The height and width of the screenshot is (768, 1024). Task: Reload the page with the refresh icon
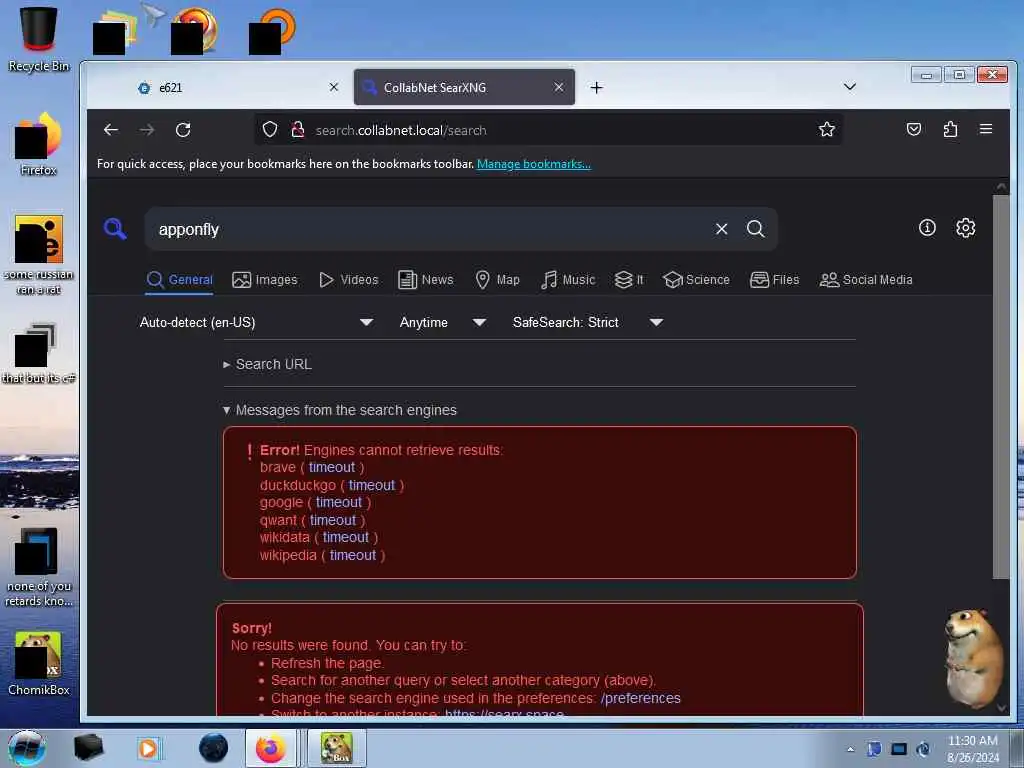[183, 130]
